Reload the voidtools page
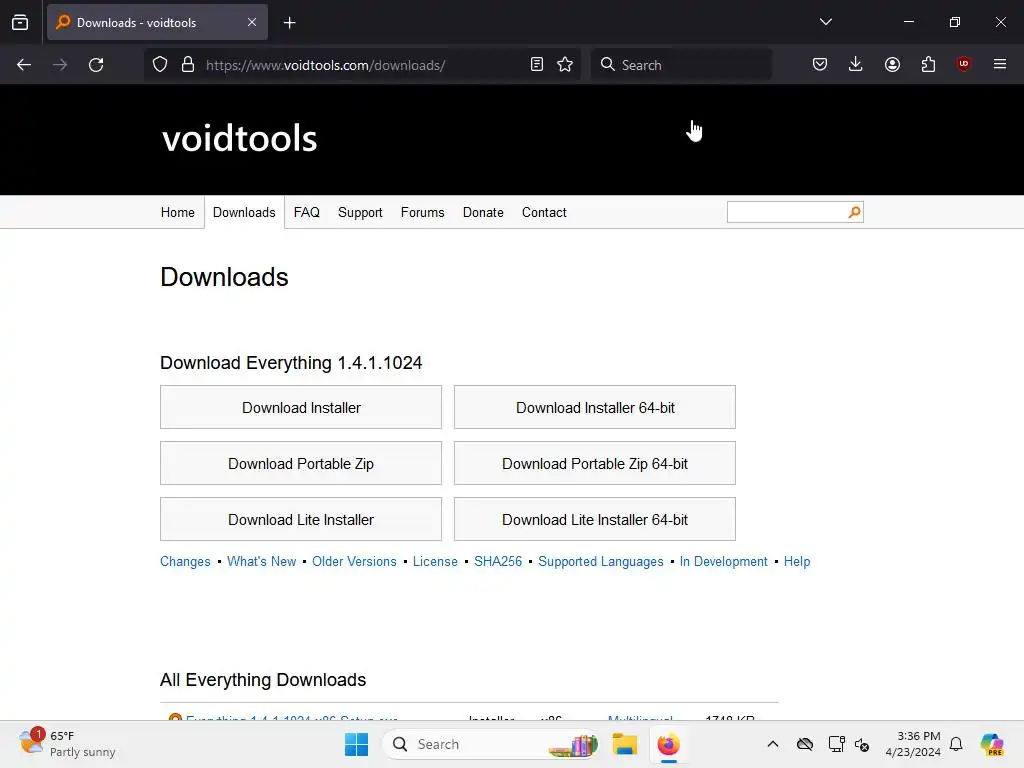The image size is (1024, 768). coord(96,65)
